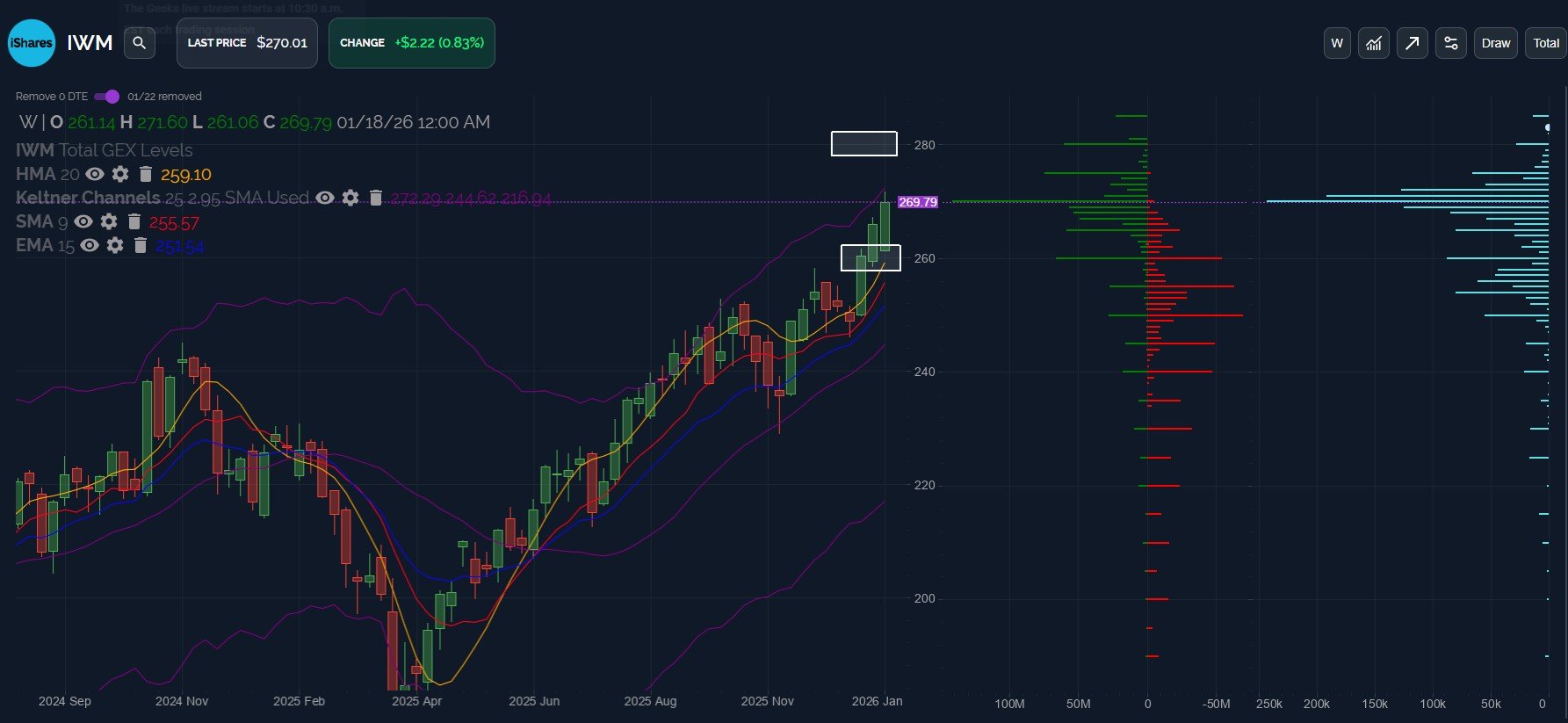Click the LAST PRICE $270.01 box

[247, 43]
